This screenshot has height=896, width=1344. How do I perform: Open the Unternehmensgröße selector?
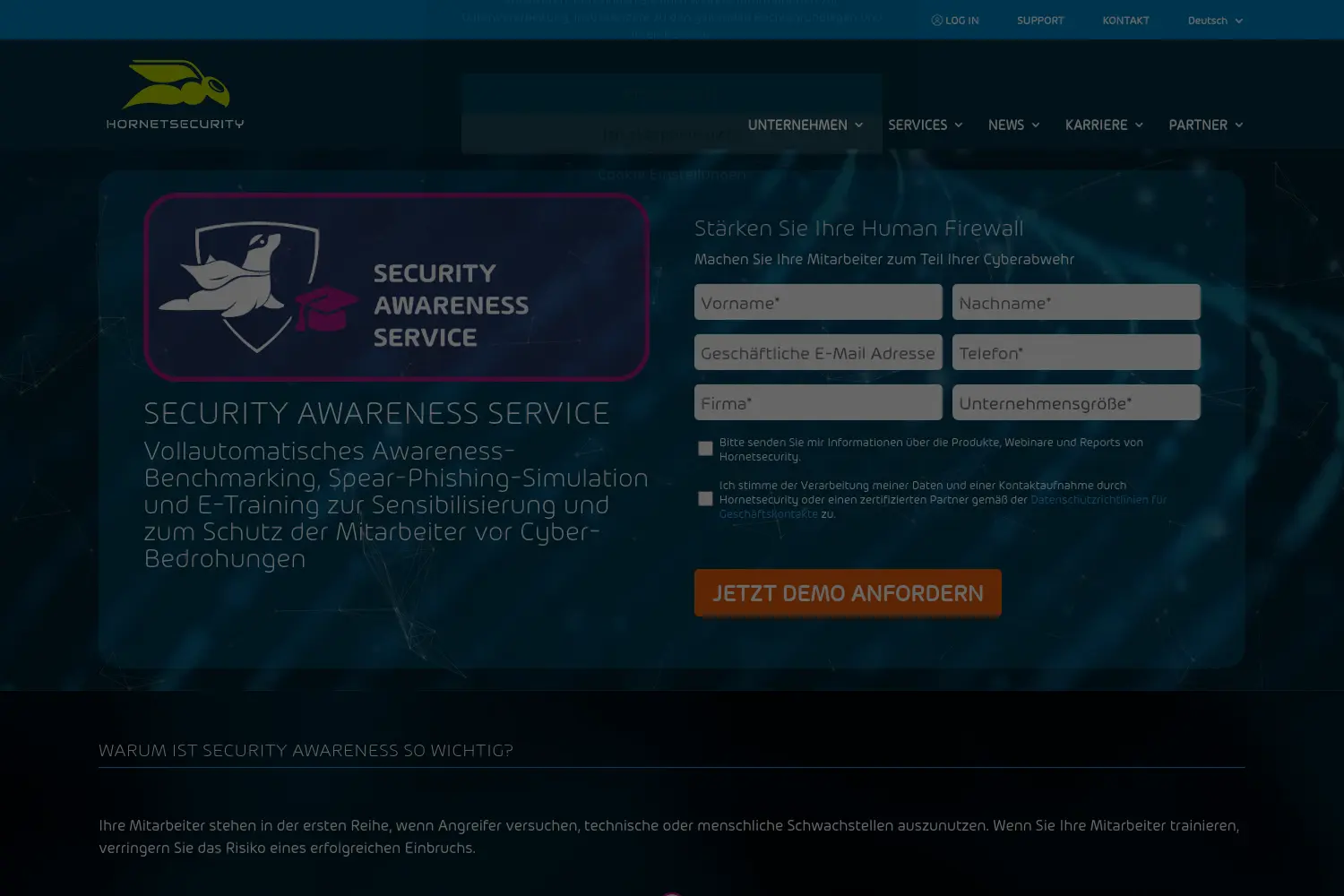point(1076,402)
